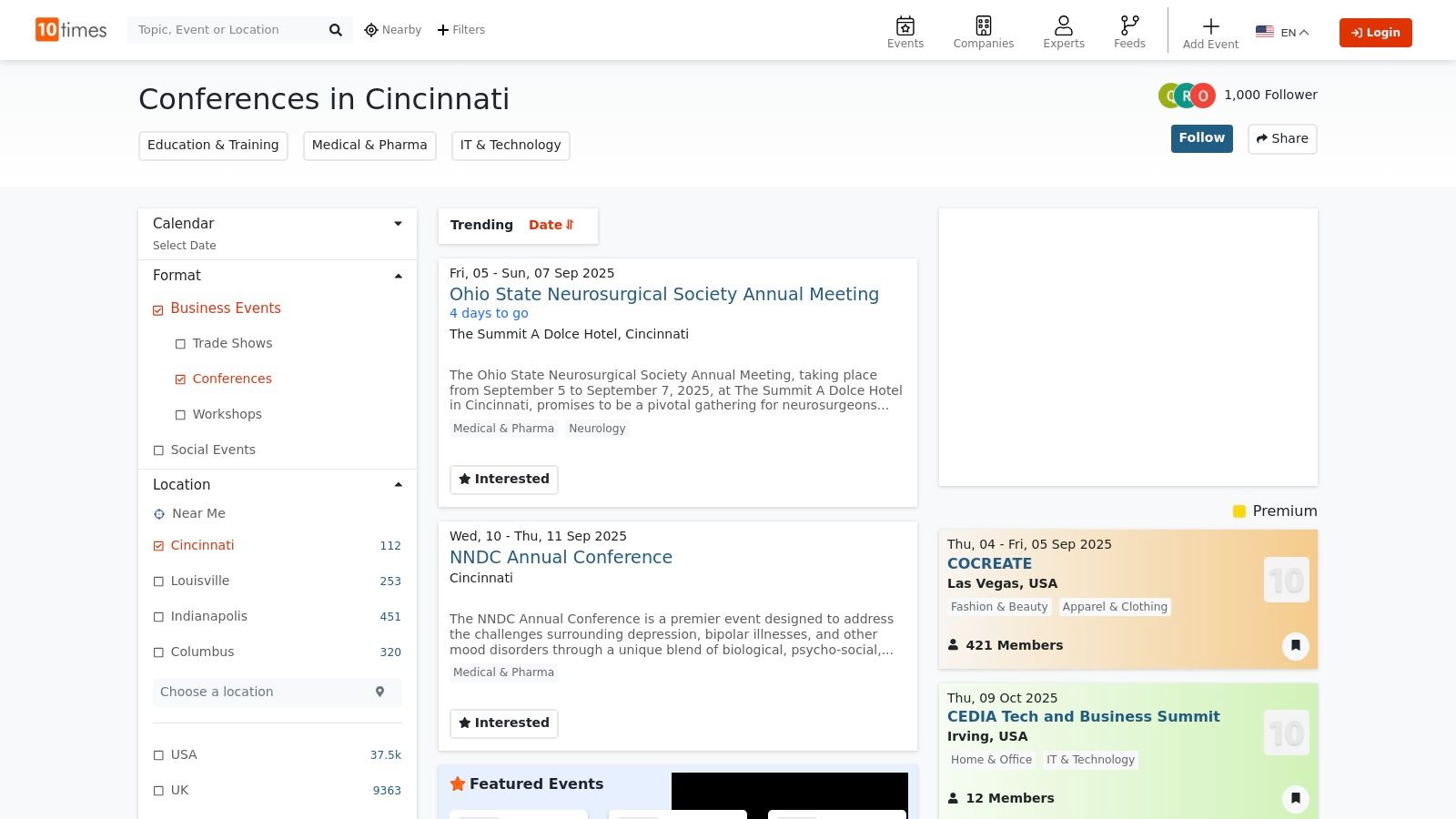This screenshot has height=819, width=1456.
Task: Open the EN language selector
Action: pyautogui.click(x=1282, y=33)
